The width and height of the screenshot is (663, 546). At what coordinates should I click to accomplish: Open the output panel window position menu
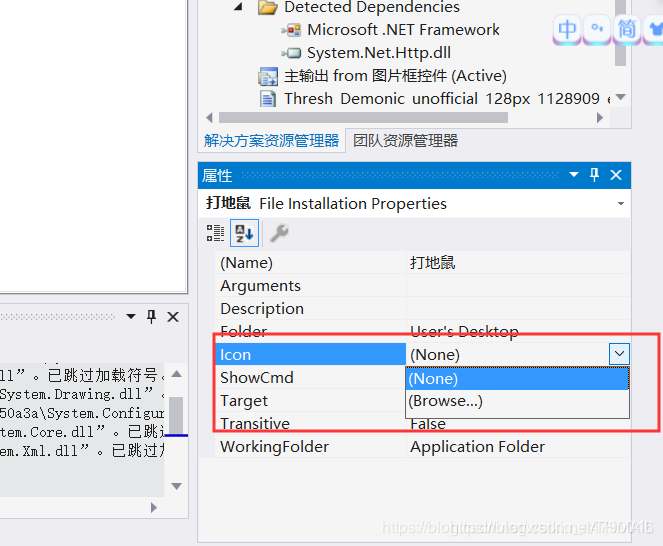point(131,316)
